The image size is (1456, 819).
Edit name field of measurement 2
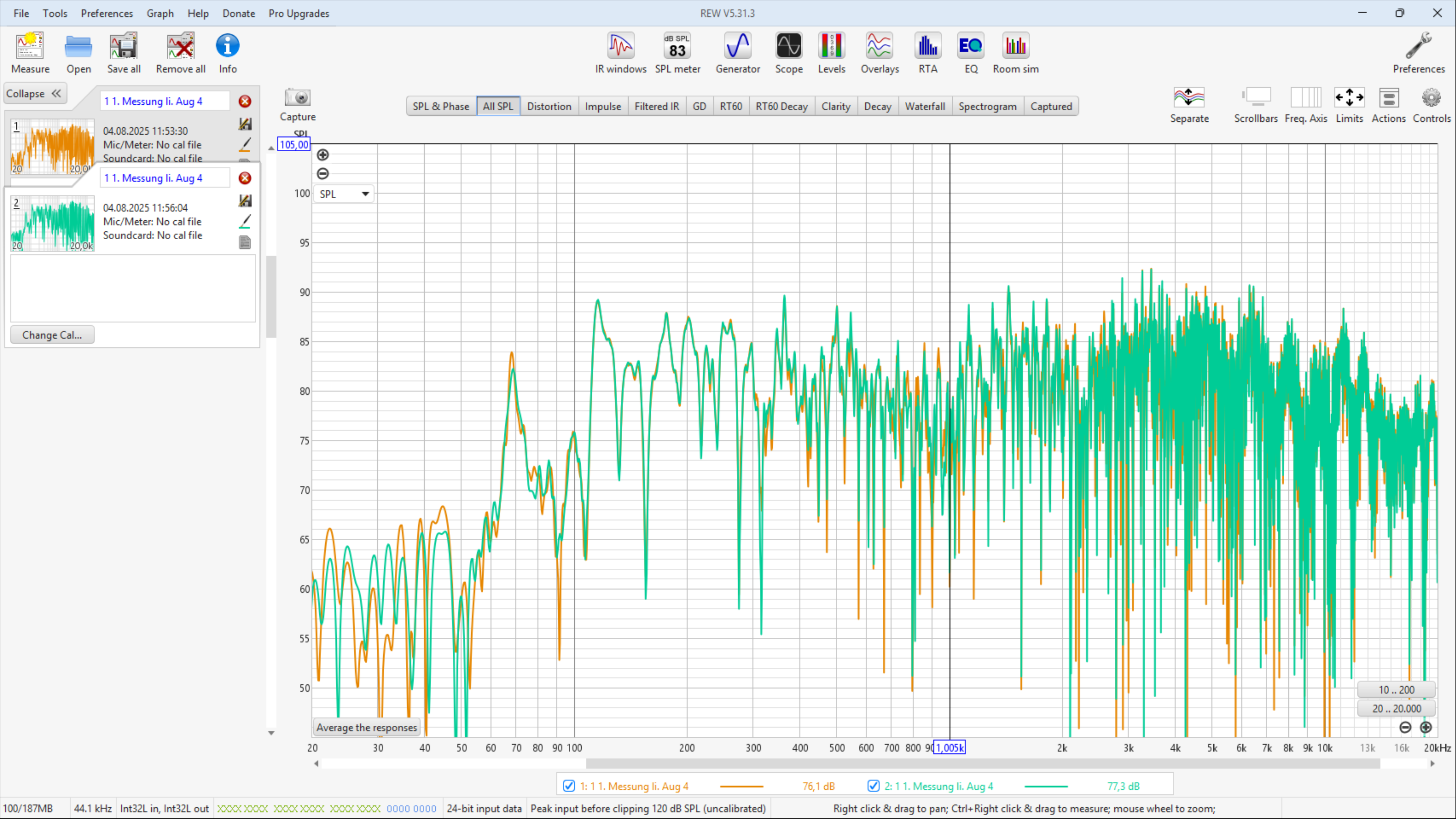(x=165, y=178)
